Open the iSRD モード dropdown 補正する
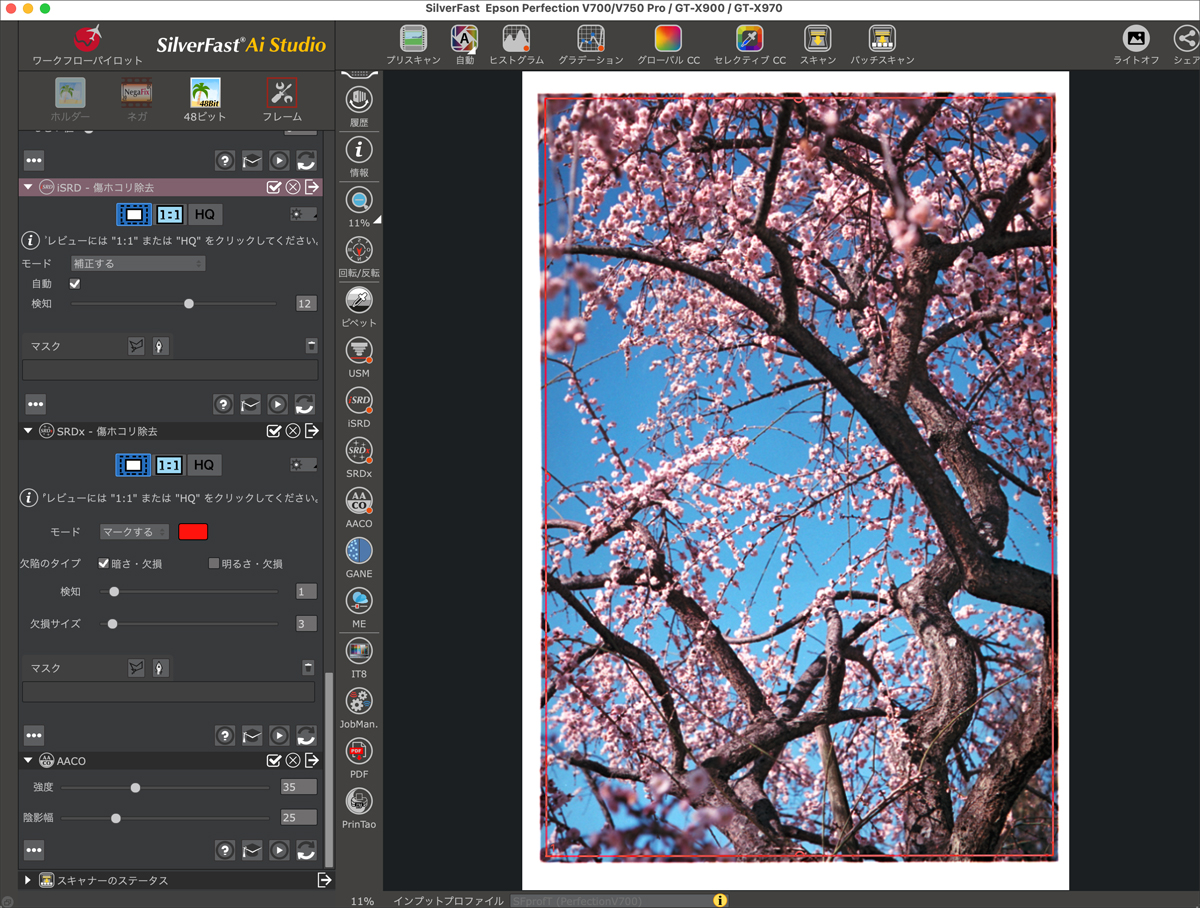This screenshot has height=908, width=1200. [x=138, y=264]
